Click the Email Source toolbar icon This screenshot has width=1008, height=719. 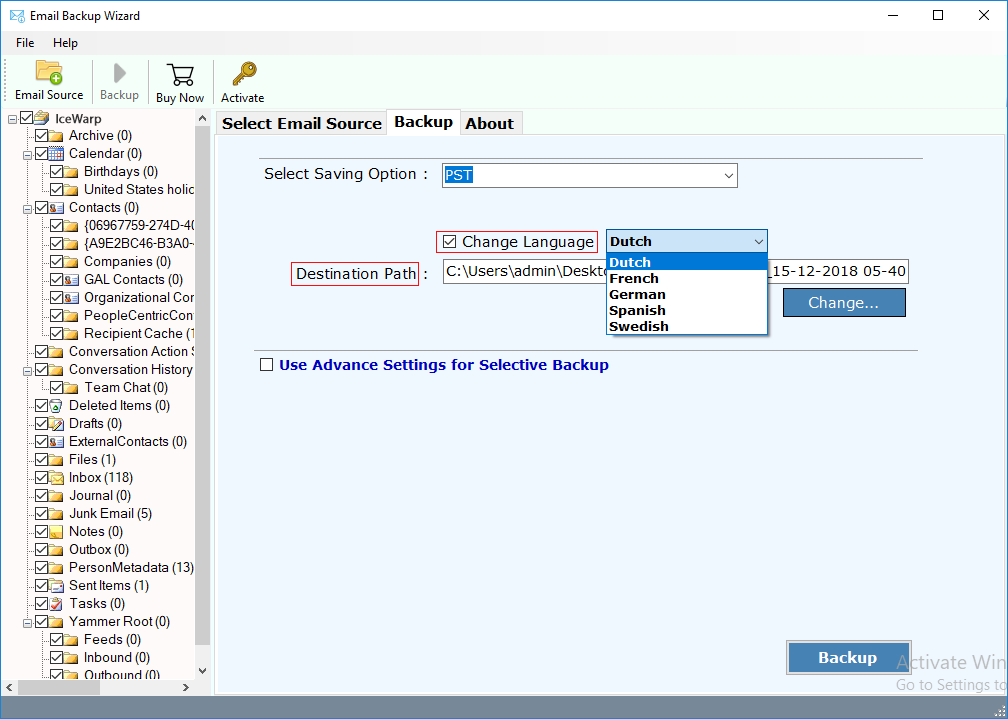[49, 73]
